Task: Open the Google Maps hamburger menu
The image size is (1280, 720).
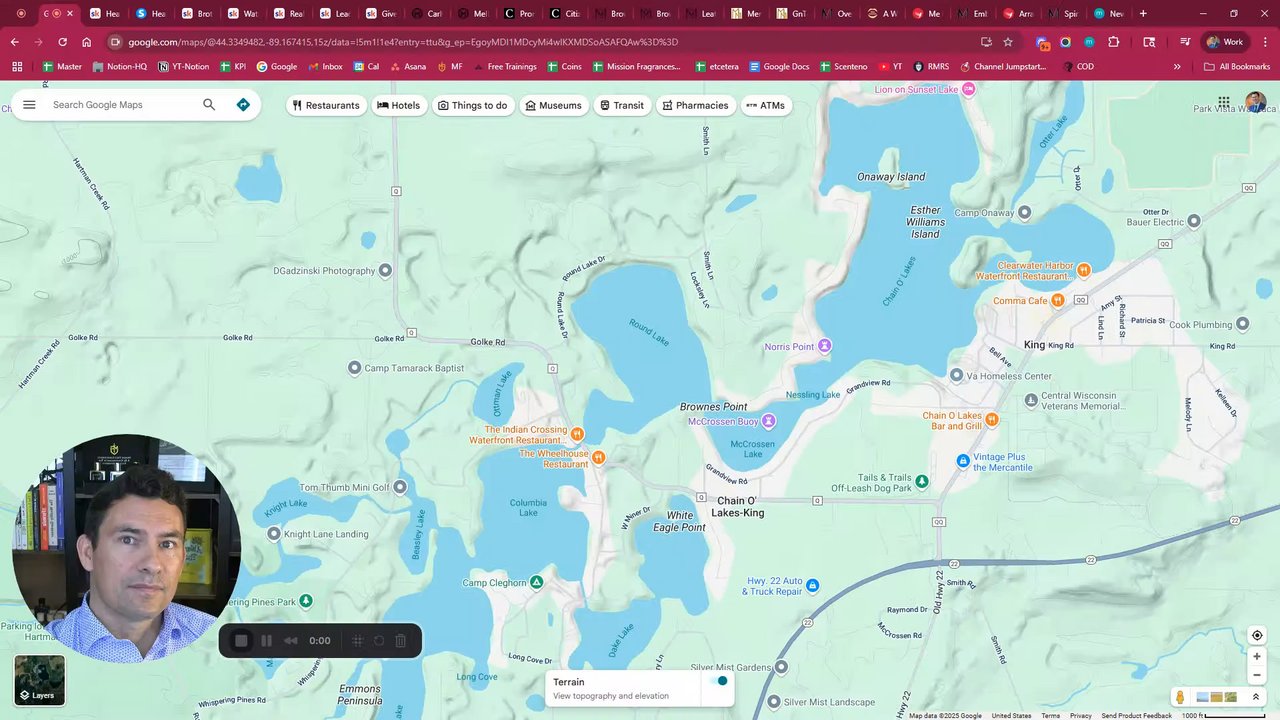Action: tap(29, 105)
